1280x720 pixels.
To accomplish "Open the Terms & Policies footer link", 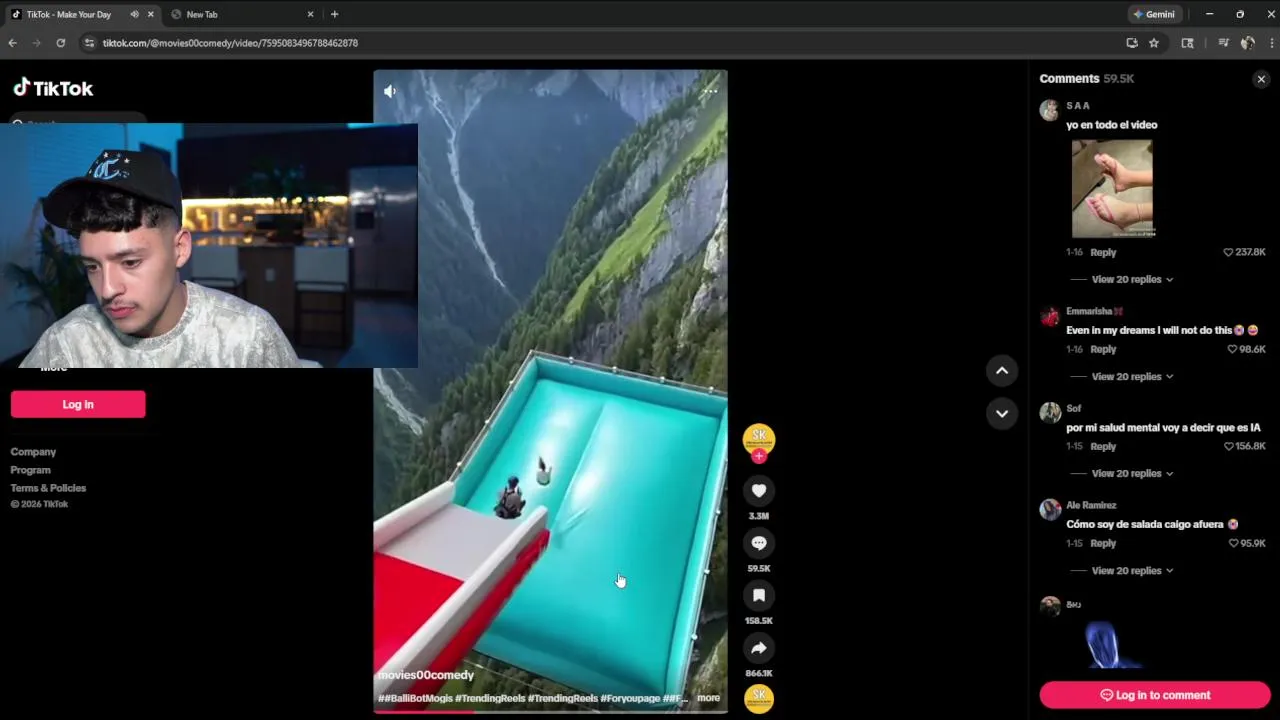I will pyautogui.click(x=48, y=488).
